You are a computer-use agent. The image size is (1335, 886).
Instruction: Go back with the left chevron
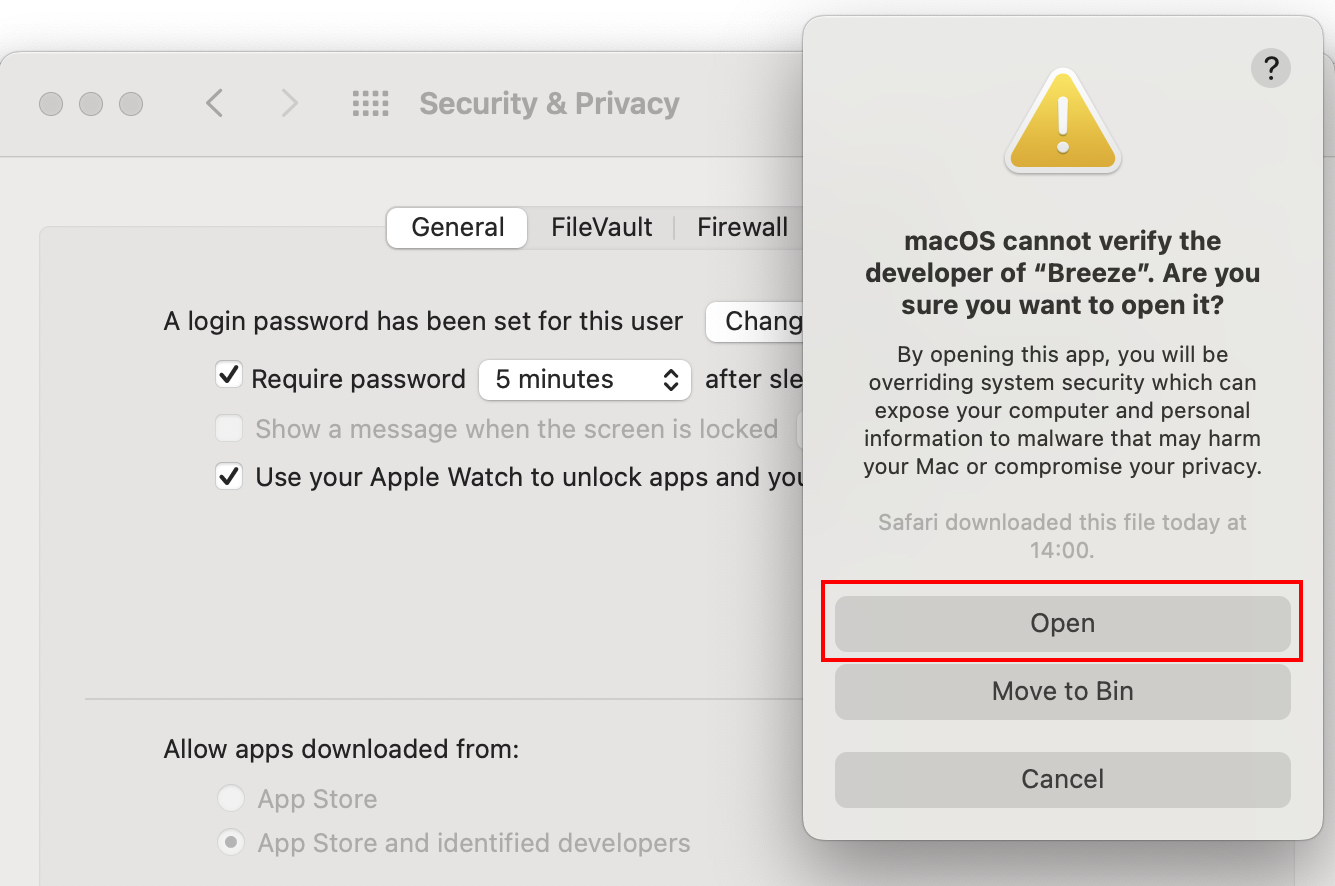[x=214, y=103]
